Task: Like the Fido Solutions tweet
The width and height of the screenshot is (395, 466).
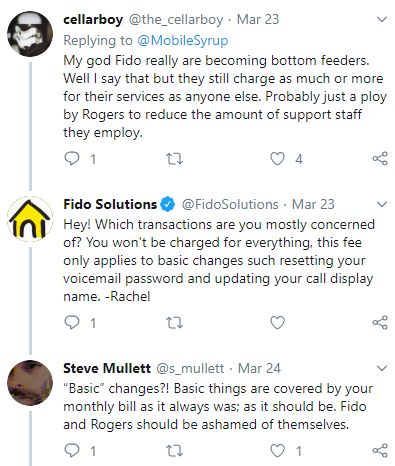Action: 277,322
